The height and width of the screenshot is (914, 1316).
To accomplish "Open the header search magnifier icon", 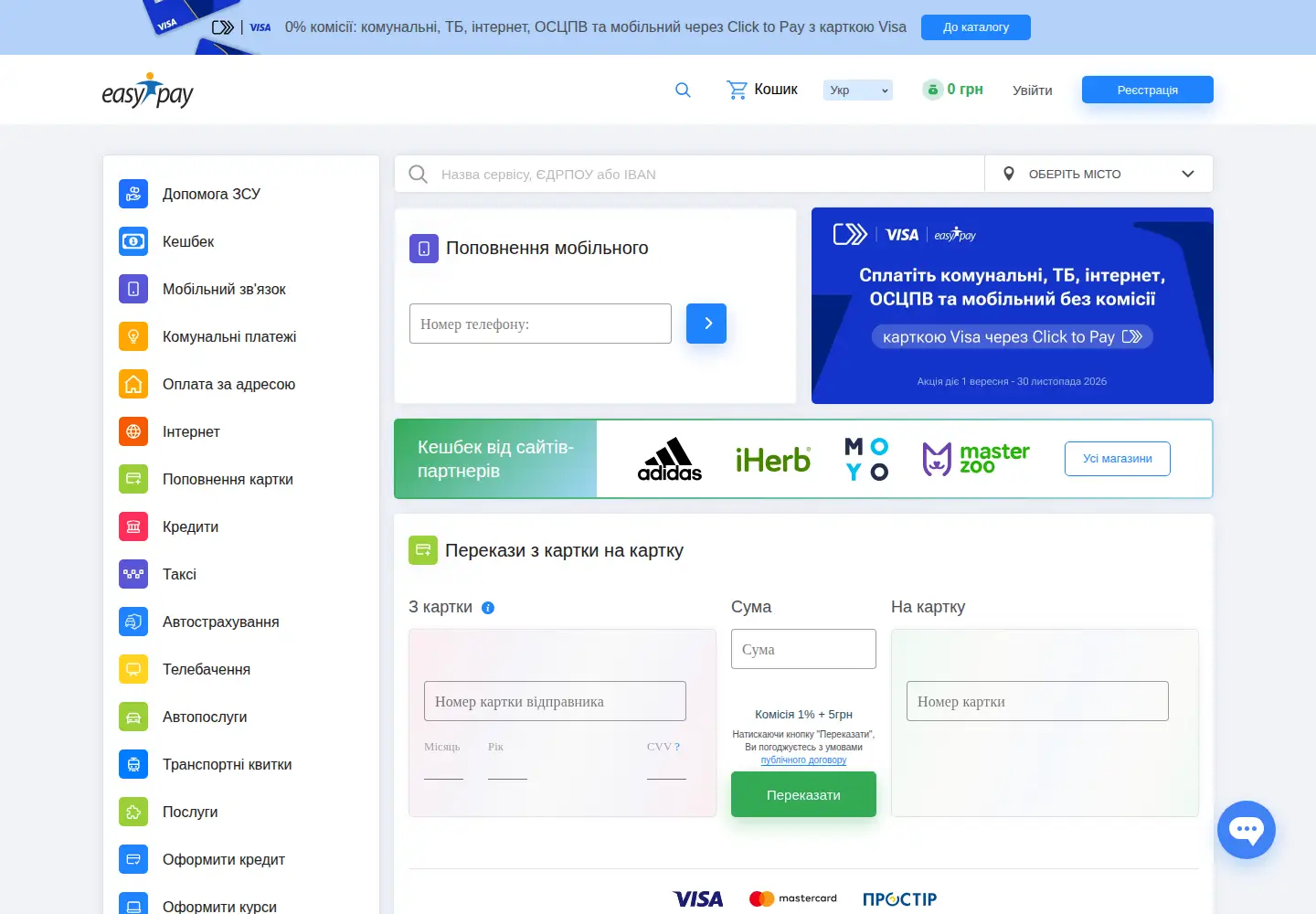I will click(x=683, y=90).
